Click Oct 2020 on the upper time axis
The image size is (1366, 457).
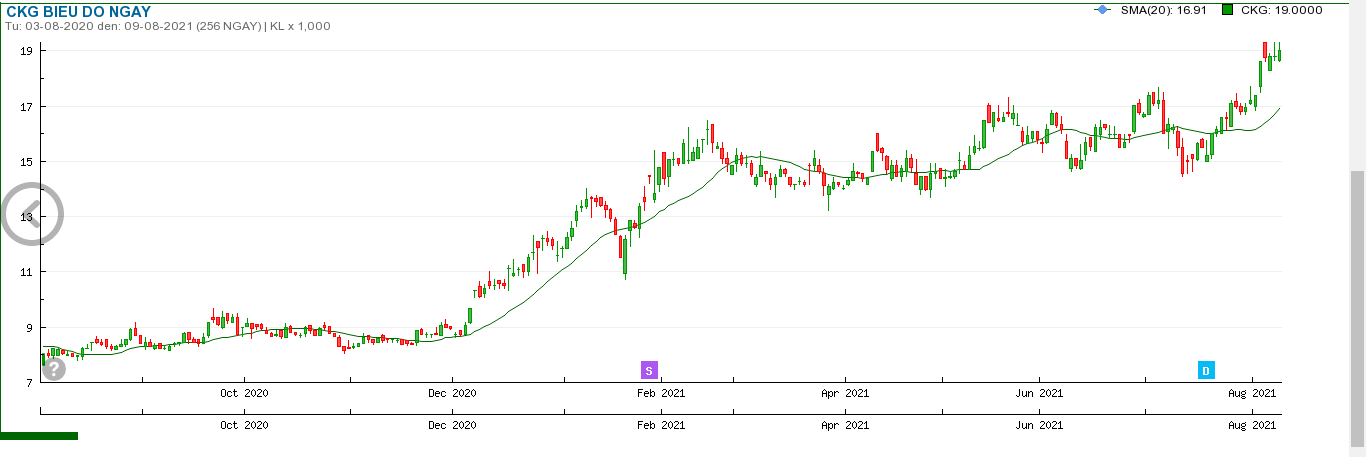244,394
